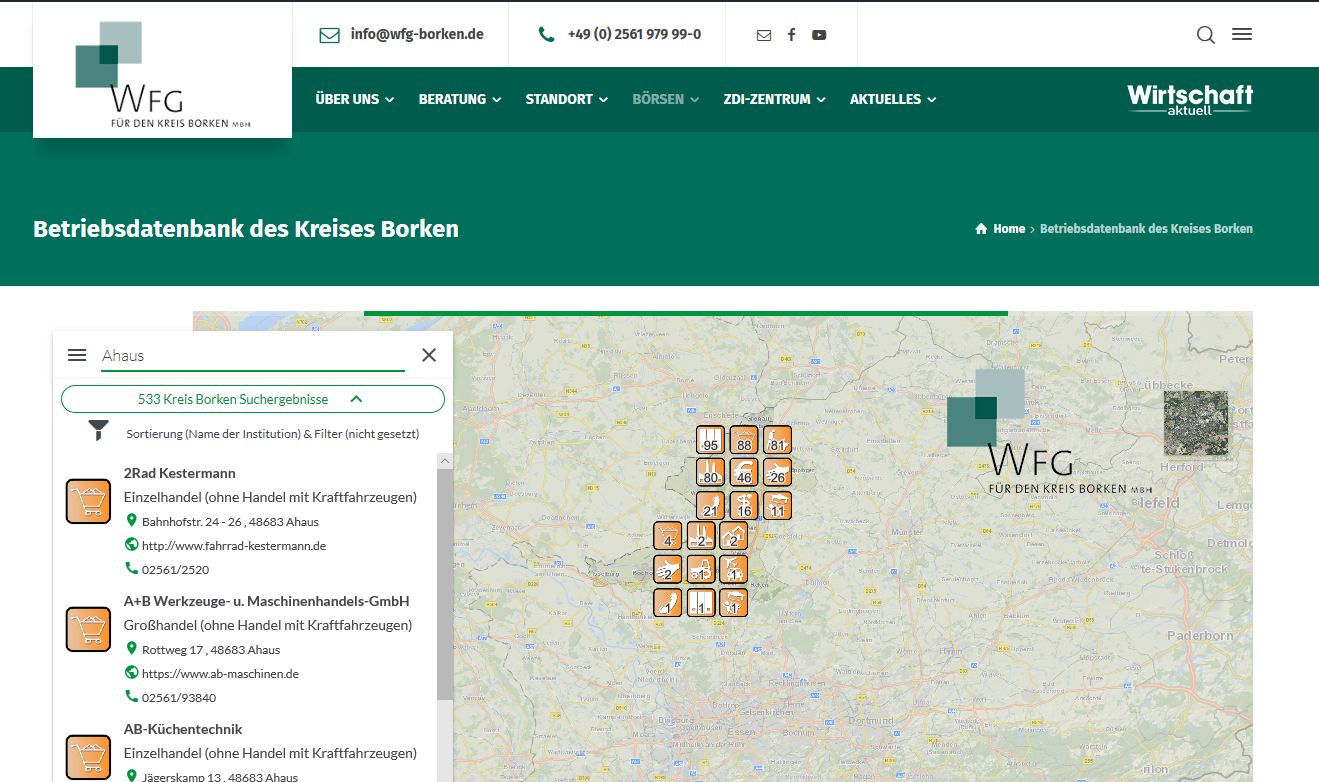Open the factory cluster marker showing 80
1319x782 pixels.
[x=710, y=473]
